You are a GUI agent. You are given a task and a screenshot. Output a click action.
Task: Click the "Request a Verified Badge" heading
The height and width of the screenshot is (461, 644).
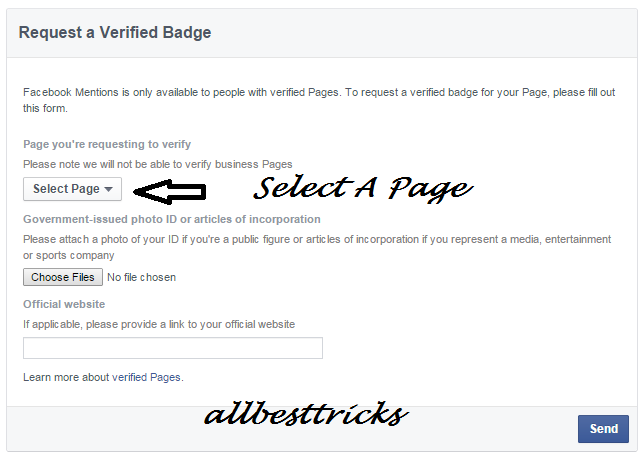coord(115,33)
